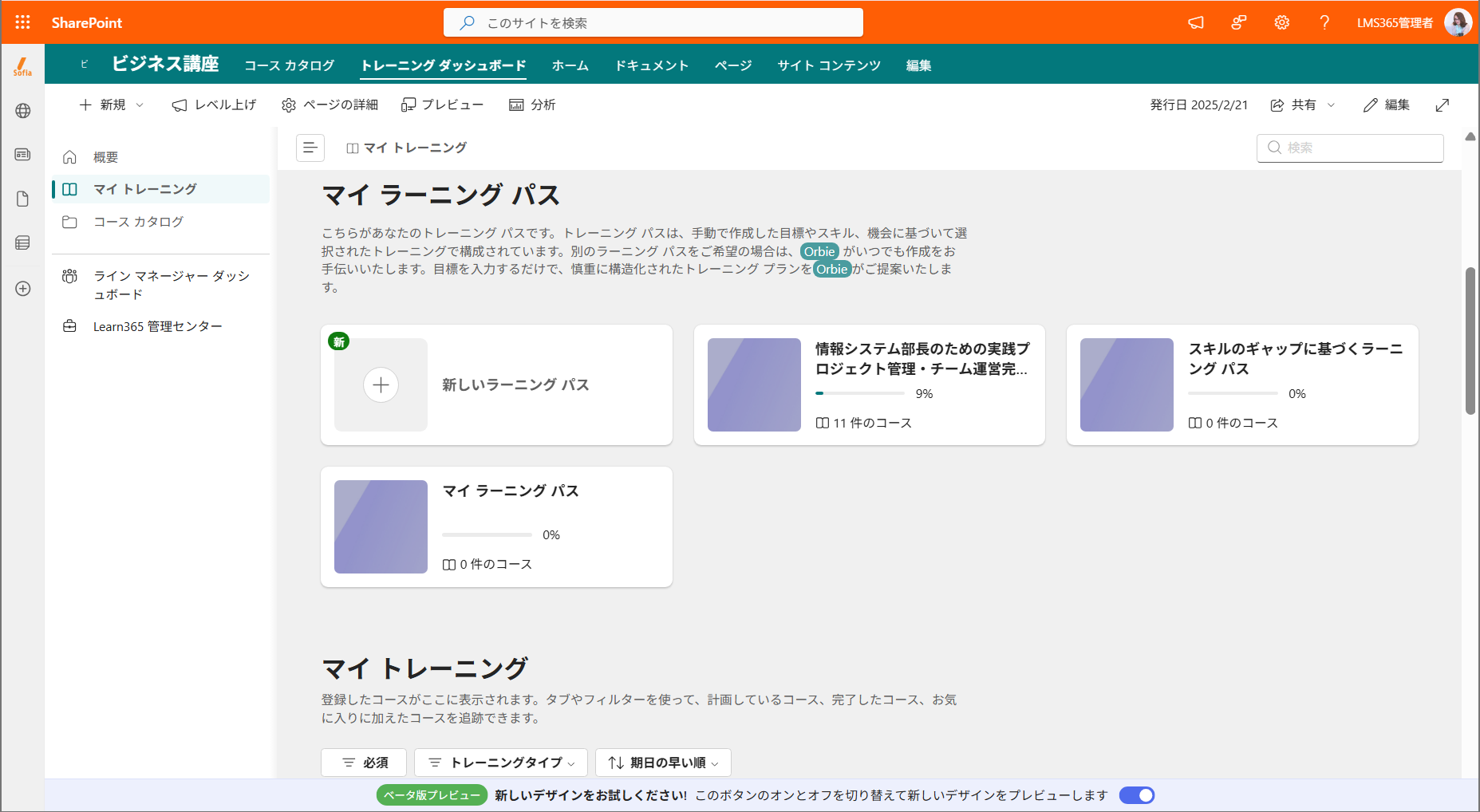This screenshot has height=812, width=1480.
Task: Click the second Orbie link after トレーニング プランを
Action: 832,269
